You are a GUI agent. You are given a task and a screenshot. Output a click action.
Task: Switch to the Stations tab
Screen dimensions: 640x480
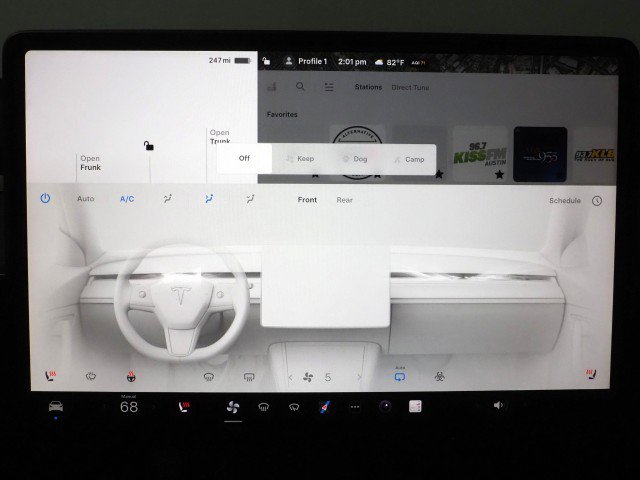click(x=368, y=87)
